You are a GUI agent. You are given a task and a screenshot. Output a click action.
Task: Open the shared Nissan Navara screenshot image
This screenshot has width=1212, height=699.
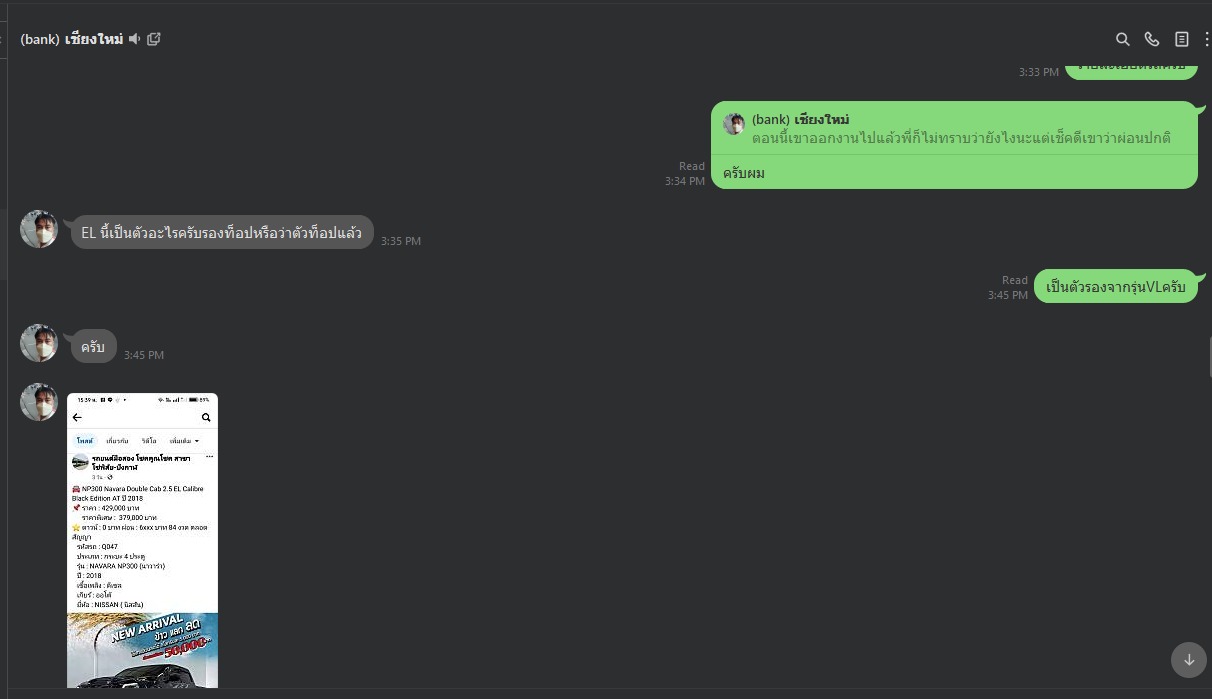click(142, 540)
